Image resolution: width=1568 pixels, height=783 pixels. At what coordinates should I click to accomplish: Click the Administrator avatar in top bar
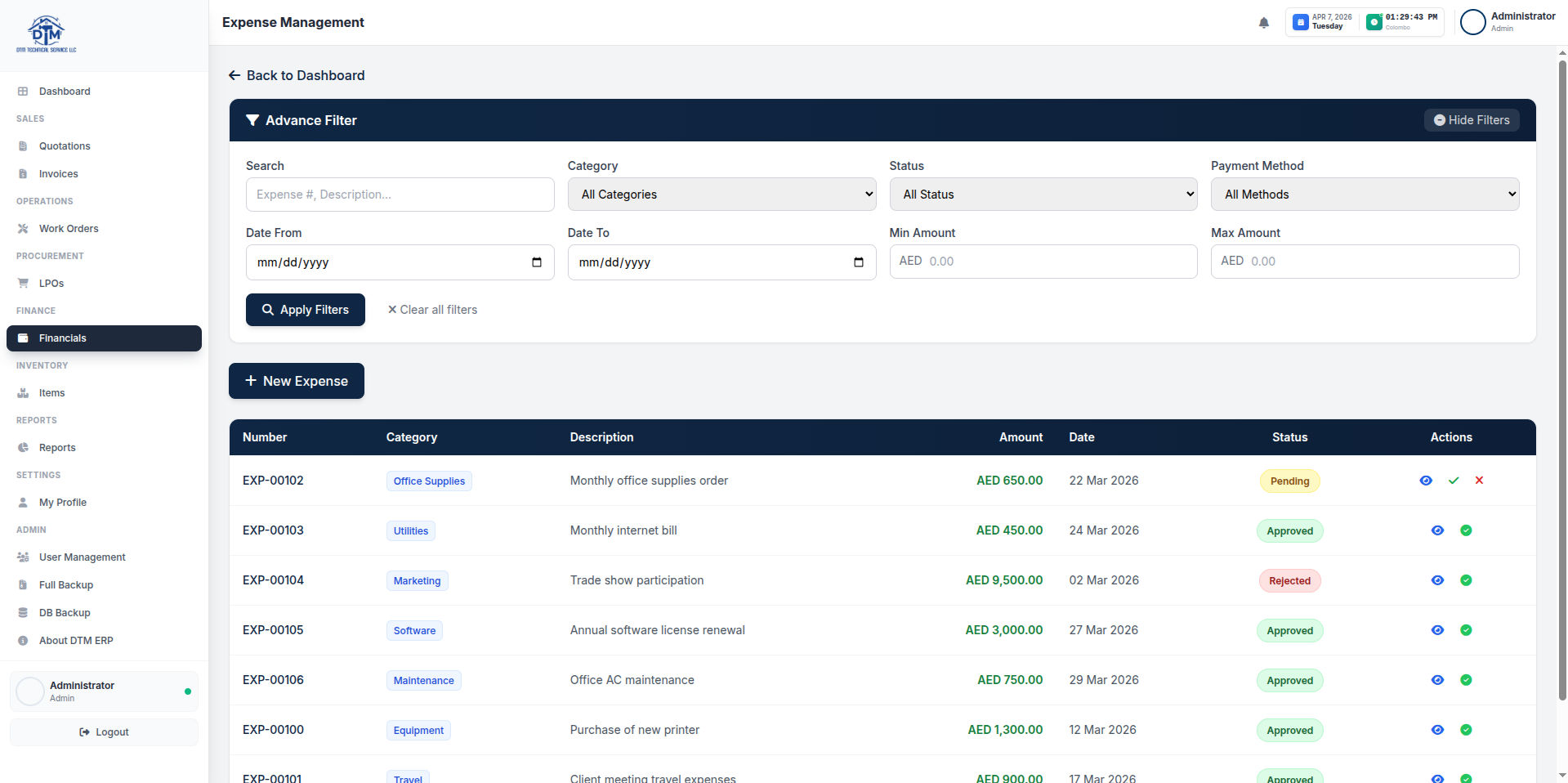coord(1472,22)
